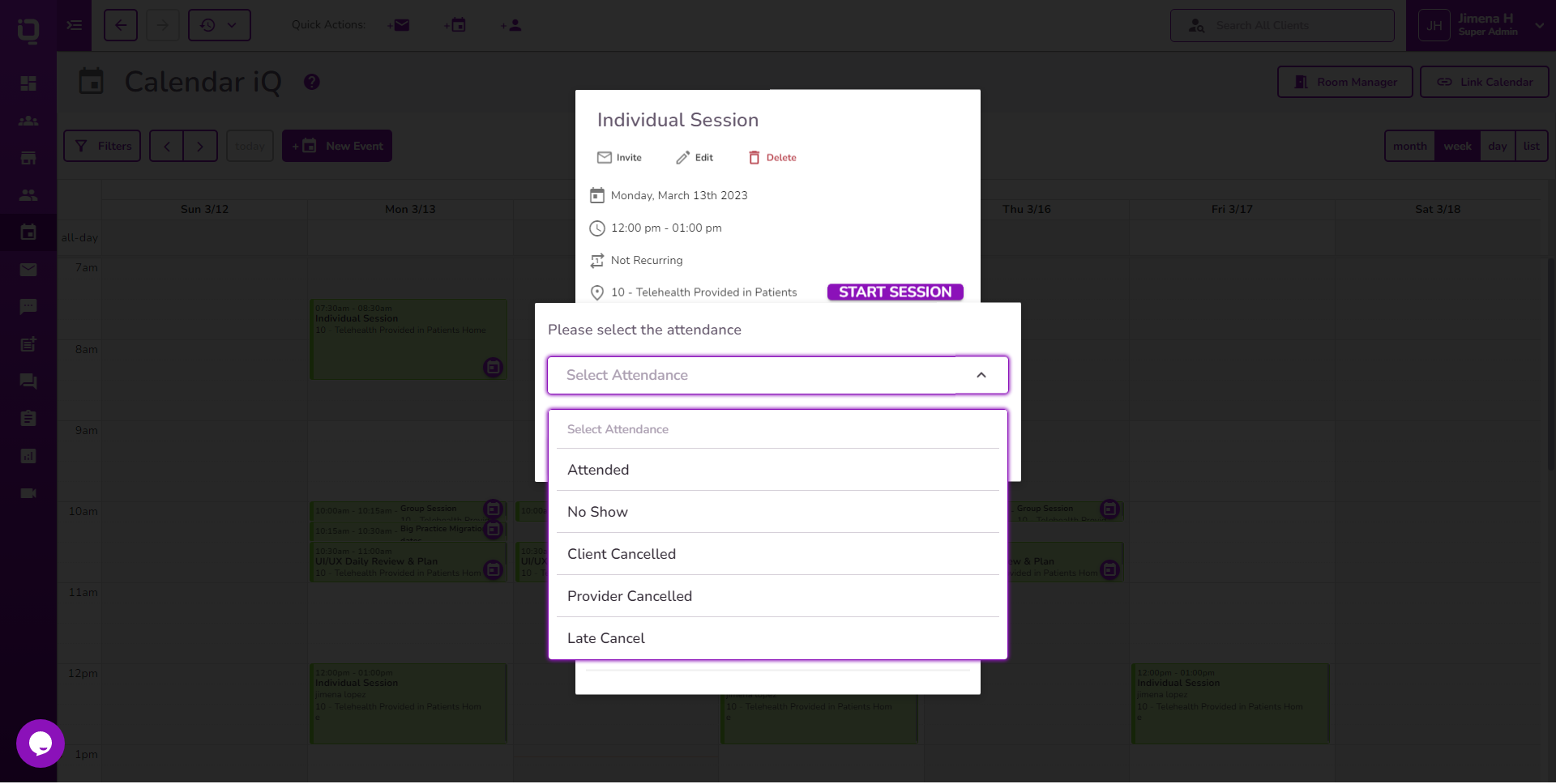Toggle the sidebar menu collapse icon
Screen dimensions: 1556x784
[75, 25]
